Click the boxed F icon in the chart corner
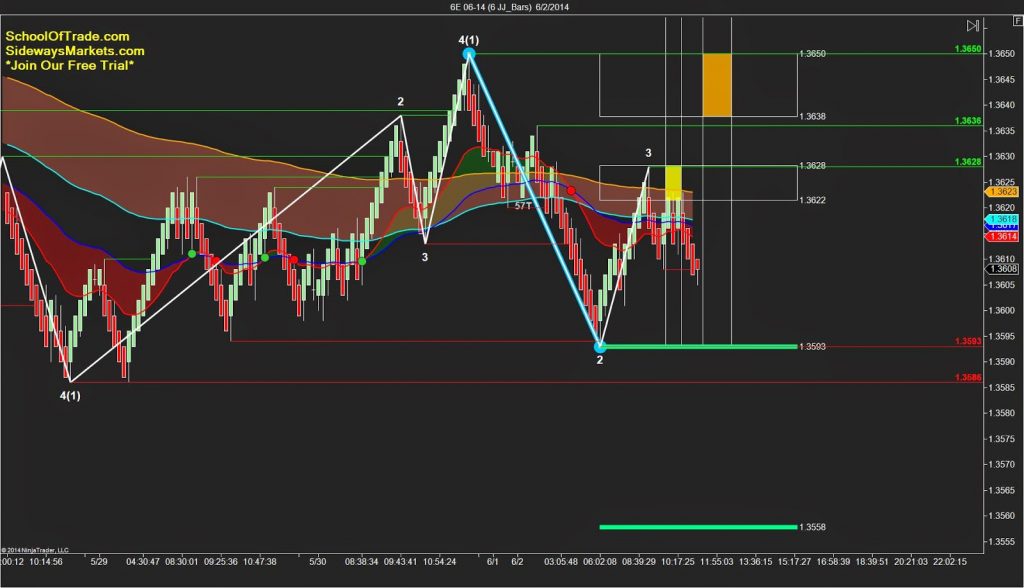The height and width of the screenshot is (588, 1024). pyautogui.click(x=1017, y=21)
